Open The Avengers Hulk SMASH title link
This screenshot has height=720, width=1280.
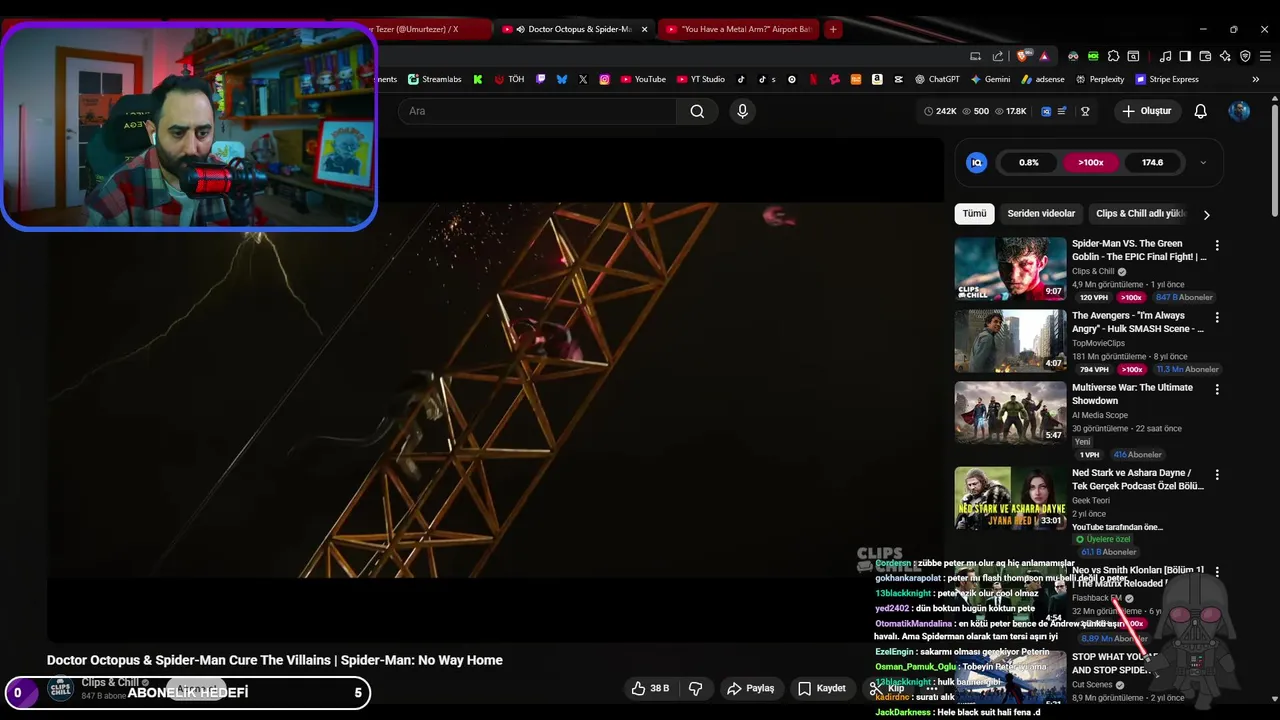[1138, 322]
